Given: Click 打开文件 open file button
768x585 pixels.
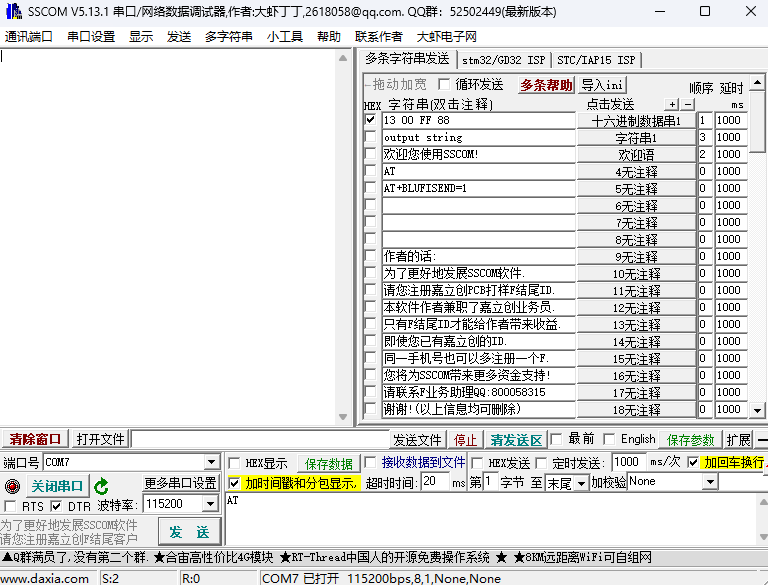Looking at the screenshot, I should pyautogui.click(x=100, y=439).
